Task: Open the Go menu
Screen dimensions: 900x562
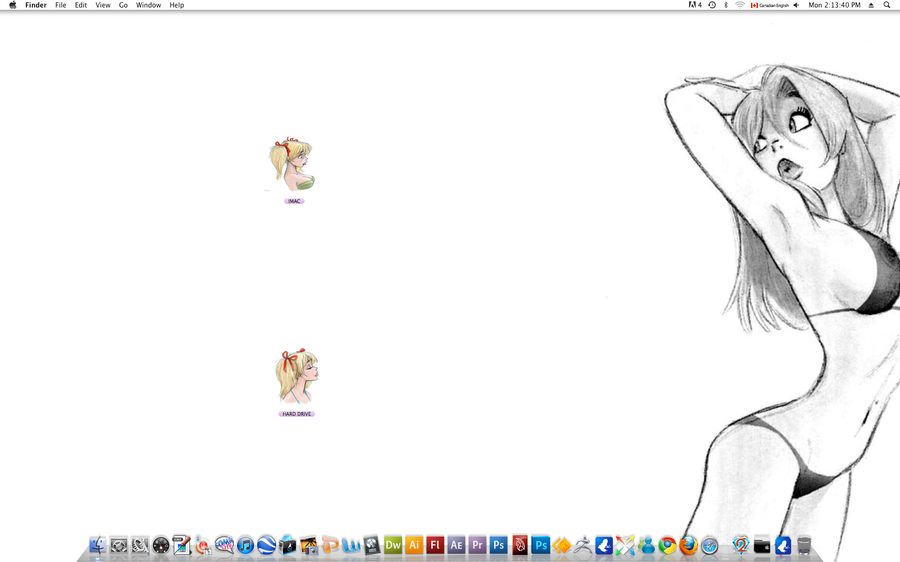Action: click(123, 5)
